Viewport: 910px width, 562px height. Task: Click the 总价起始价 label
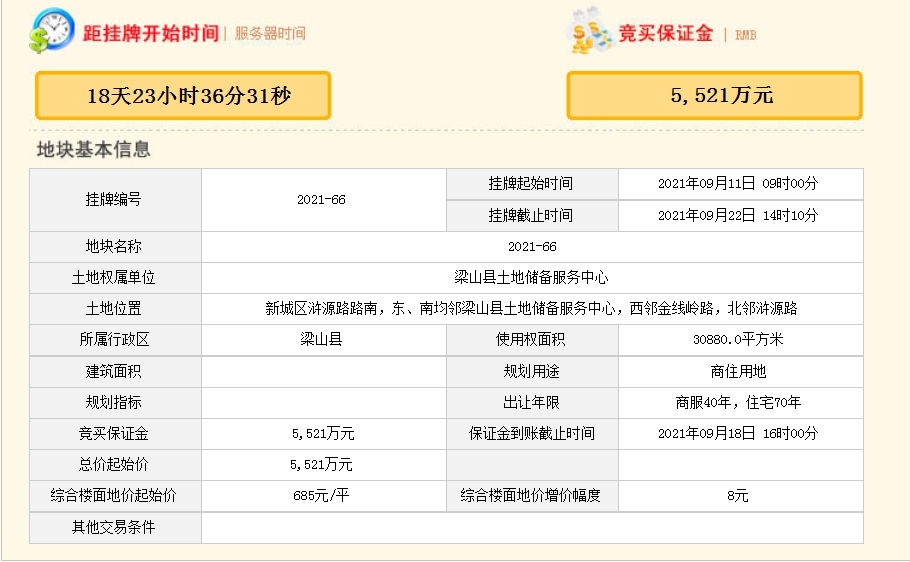[x=114, y=465]
